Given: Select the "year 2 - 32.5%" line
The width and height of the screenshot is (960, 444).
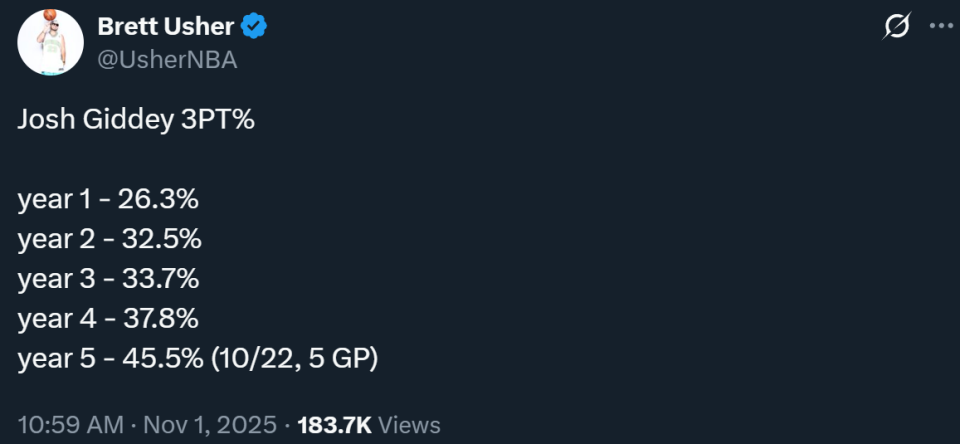Looking at the screenshot, I should tap(110, 240).
